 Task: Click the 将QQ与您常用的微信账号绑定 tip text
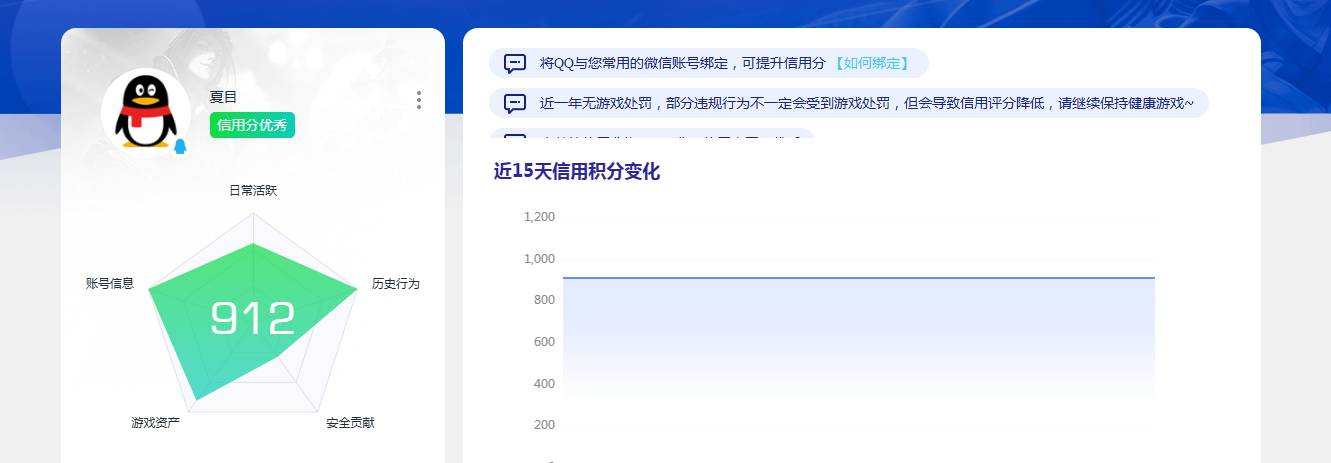(x=682, y=63)
